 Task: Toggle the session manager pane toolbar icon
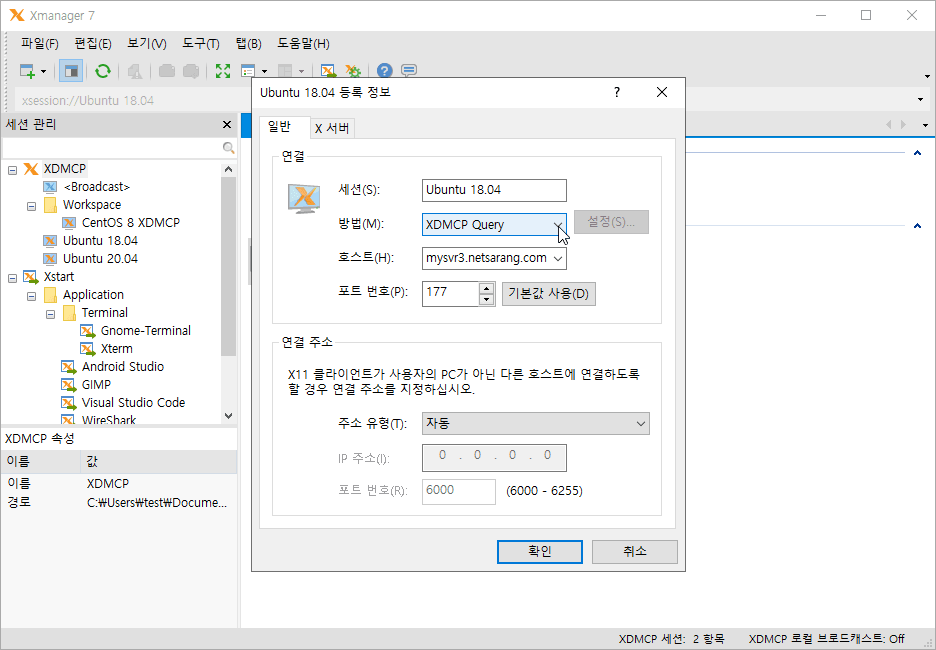71,72
